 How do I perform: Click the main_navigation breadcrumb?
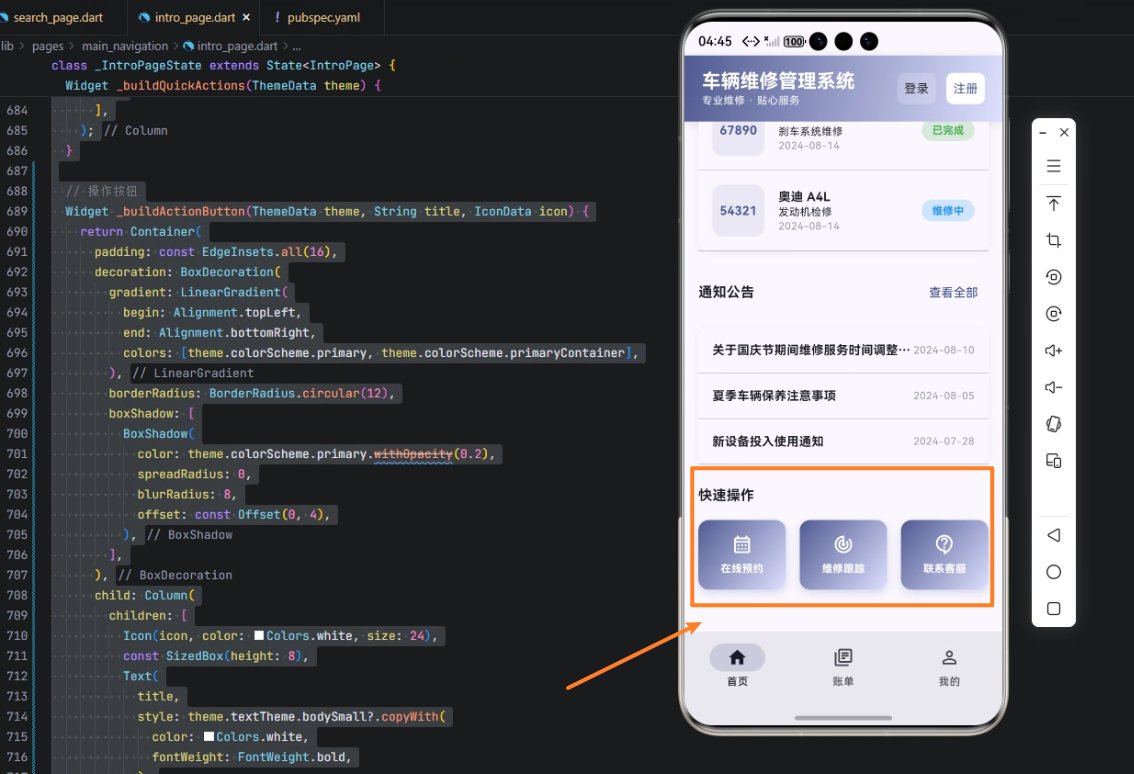[124, 46]
